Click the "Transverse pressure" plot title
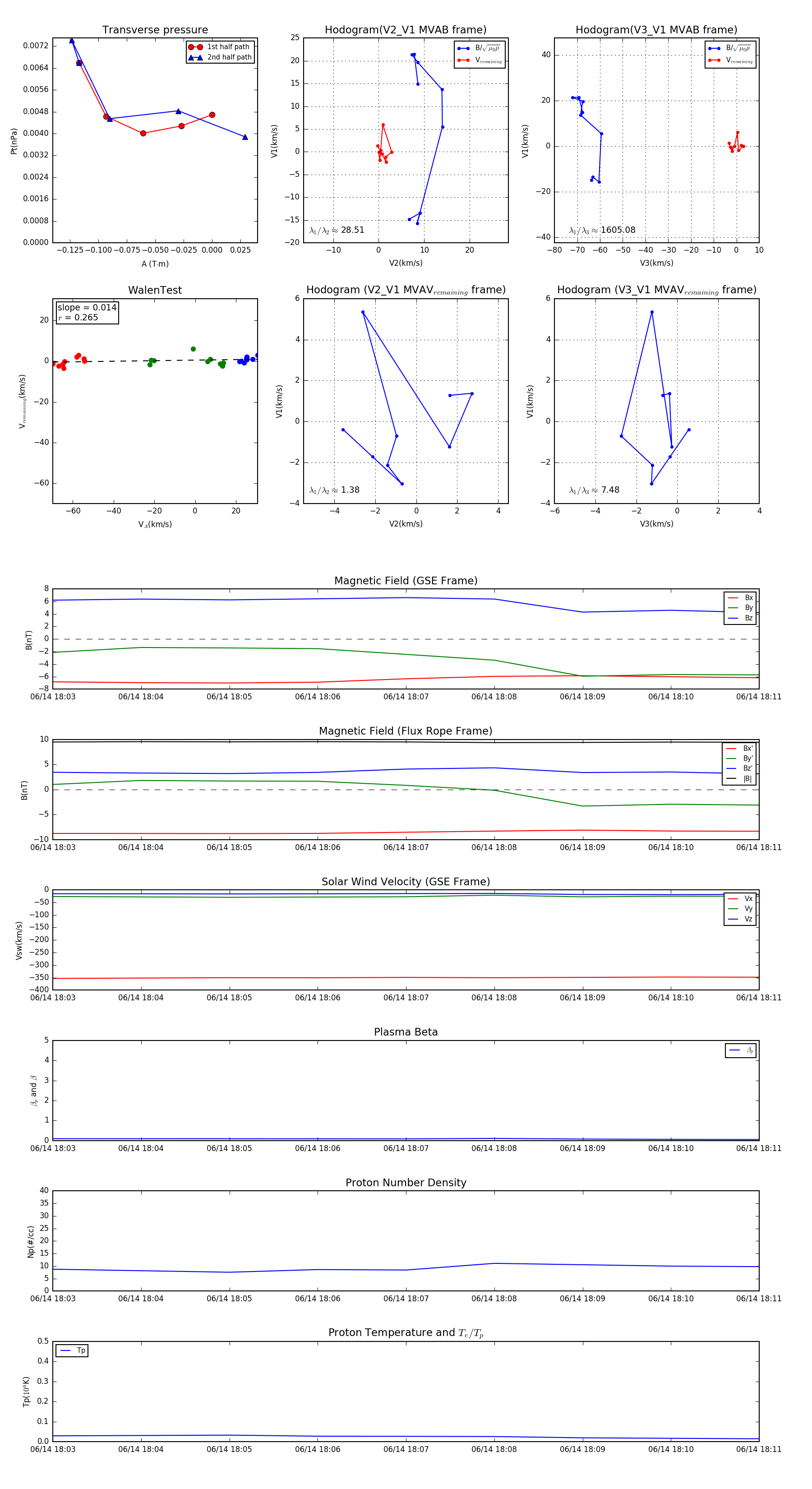Viewport: 812px width, 1489px height. (x=155, y=30)
